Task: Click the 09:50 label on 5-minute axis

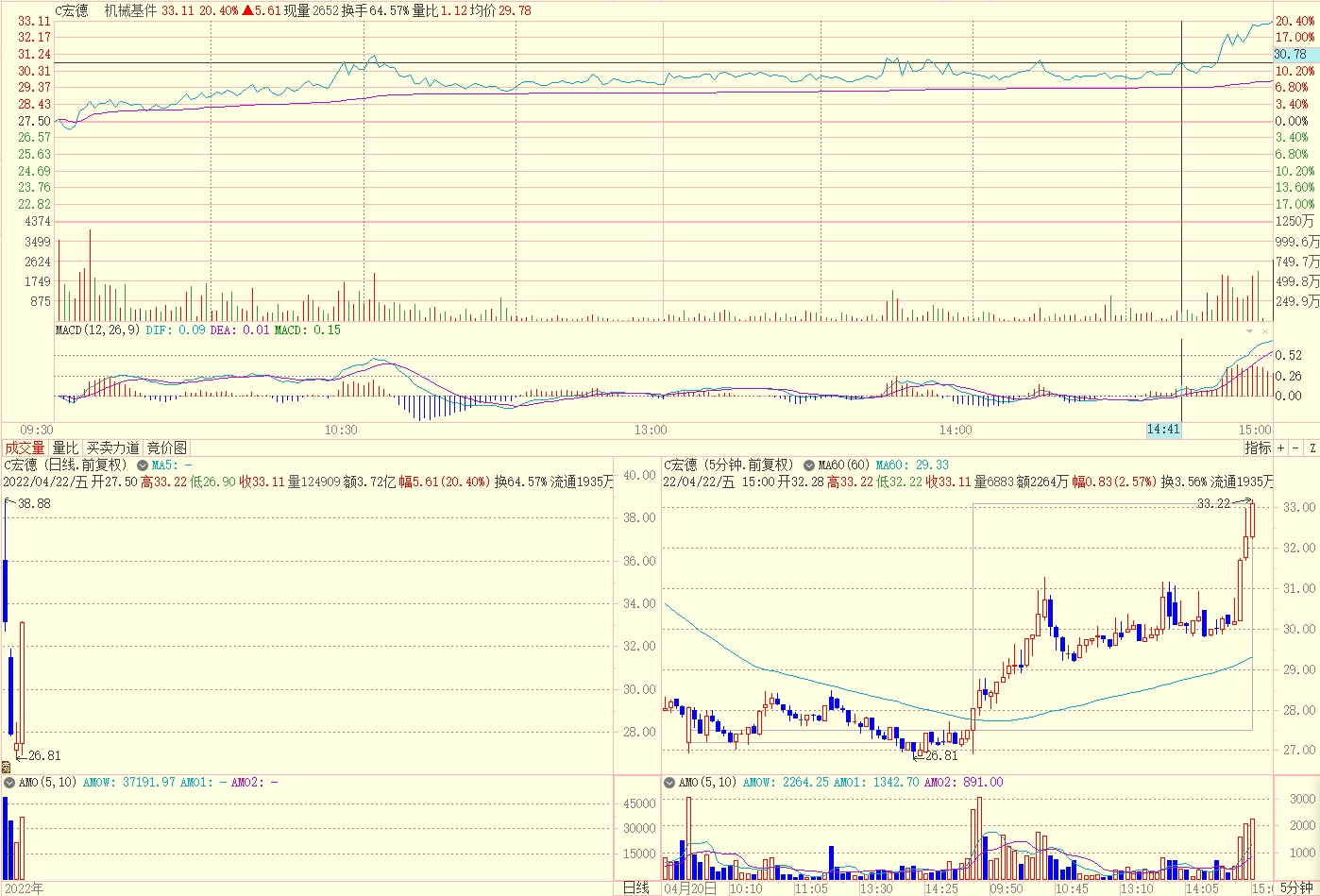Action: 1006,888
